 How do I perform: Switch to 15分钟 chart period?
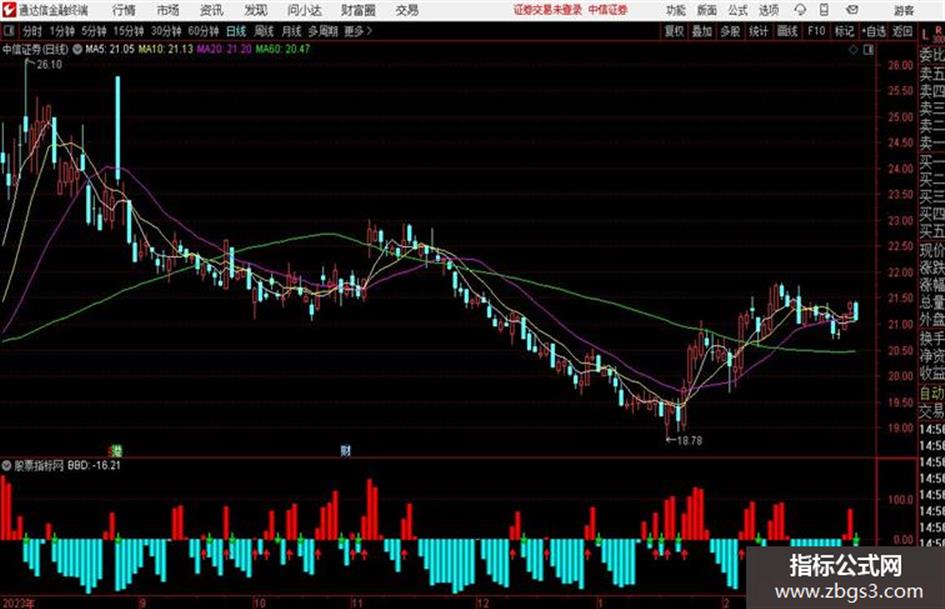[x=129, y=31]
